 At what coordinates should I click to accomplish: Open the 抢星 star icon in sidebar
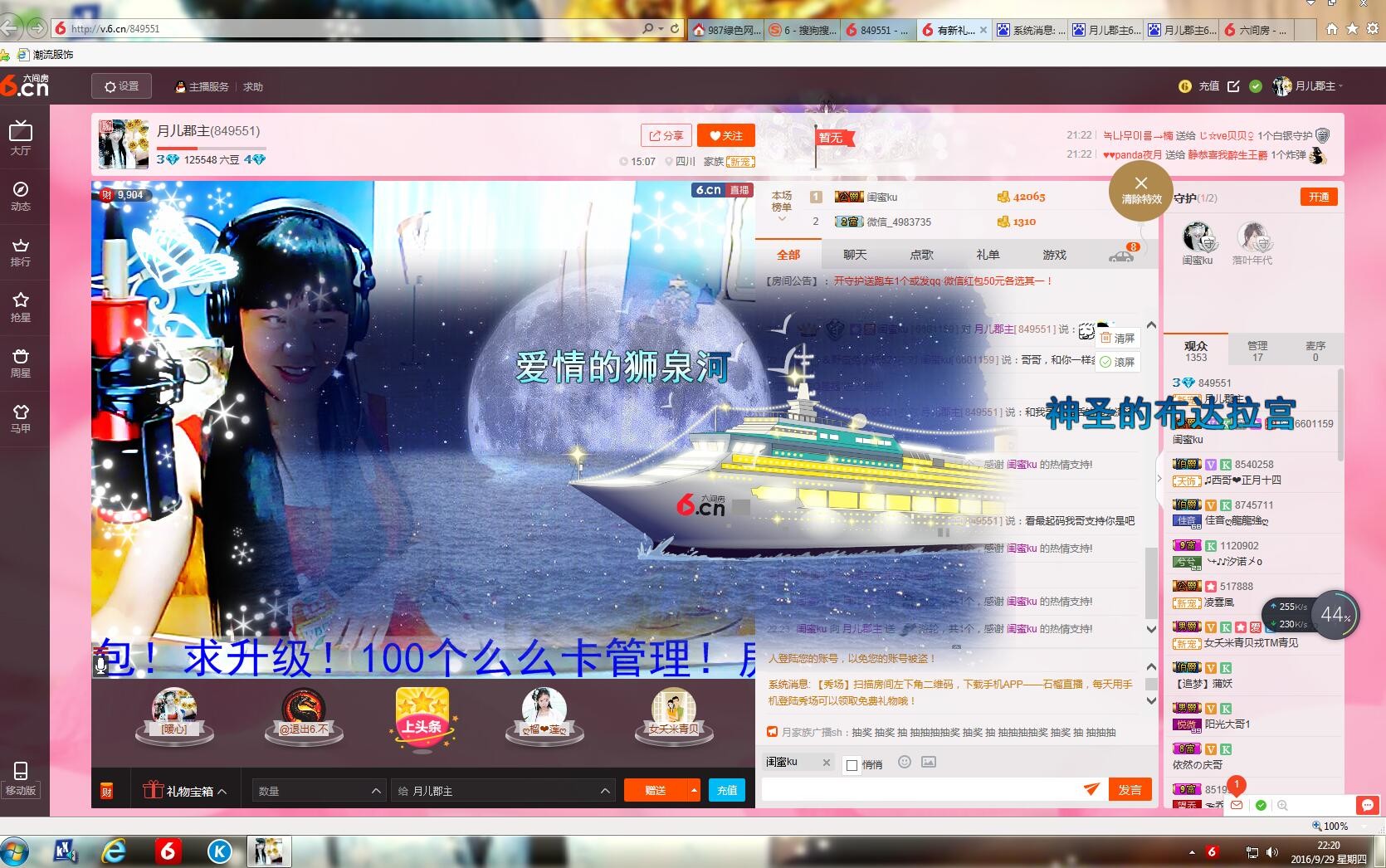(x=21, y=307)
